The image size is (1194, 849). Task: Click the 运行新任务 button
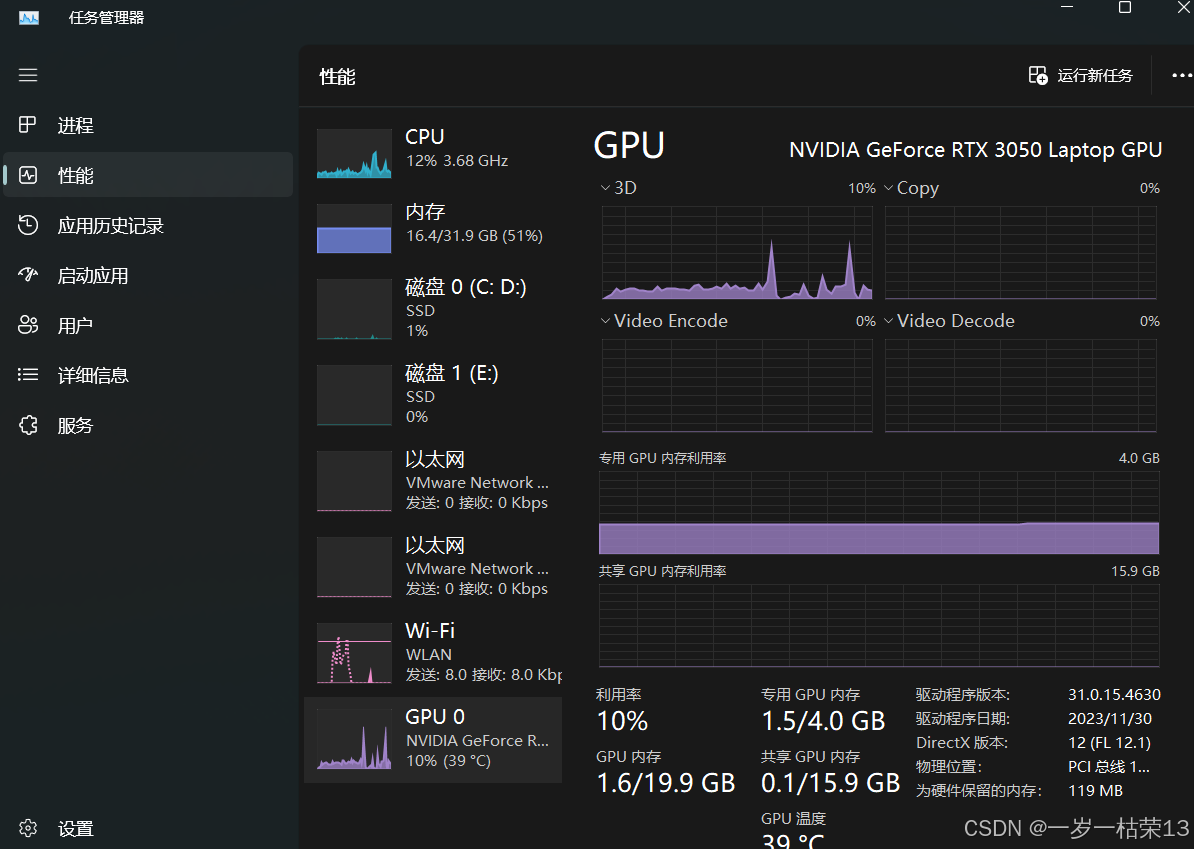tap(1081, 75)
